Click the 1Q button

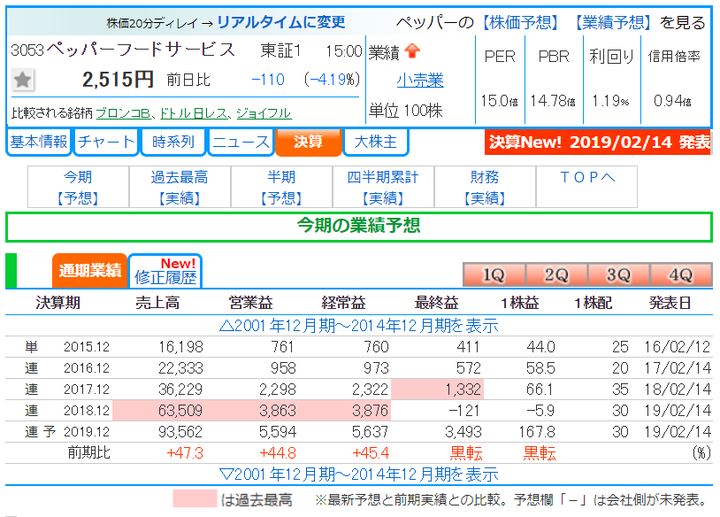pos(494,275)
